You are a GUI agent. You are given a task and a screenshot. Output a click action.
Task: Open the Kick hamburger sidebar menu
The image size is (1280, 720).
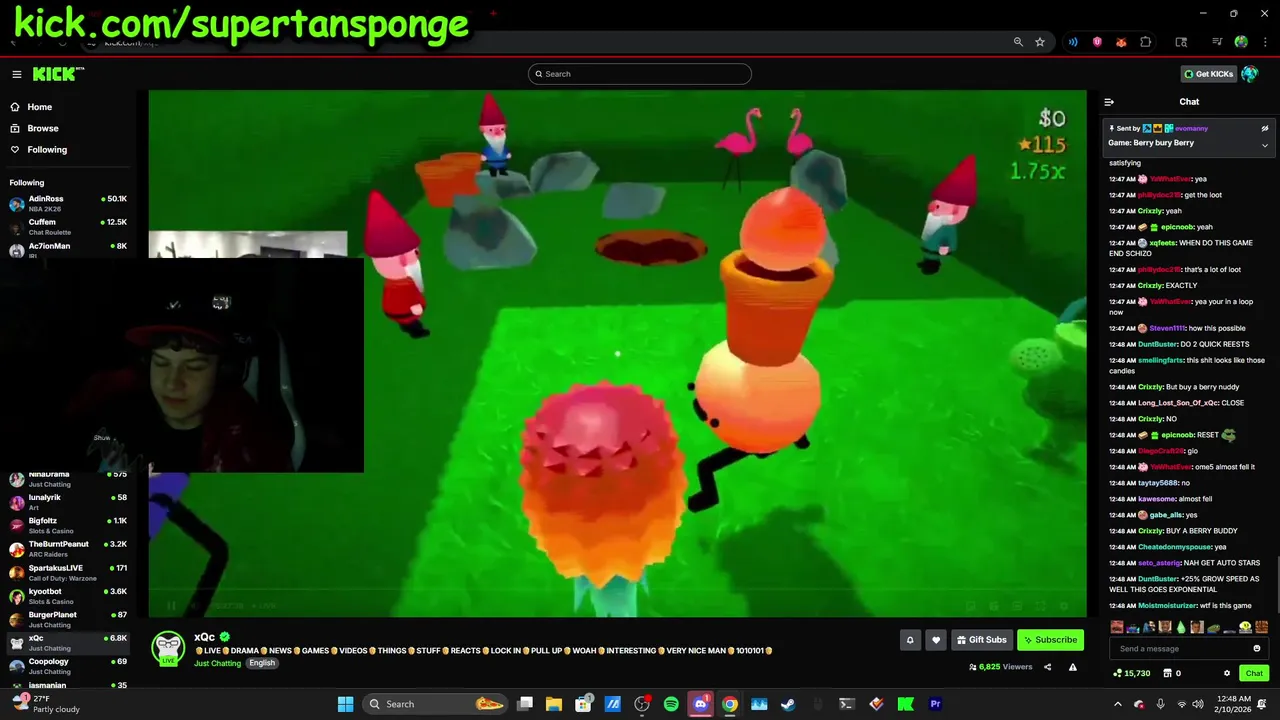pyautogui.click(x=17, y=74)
